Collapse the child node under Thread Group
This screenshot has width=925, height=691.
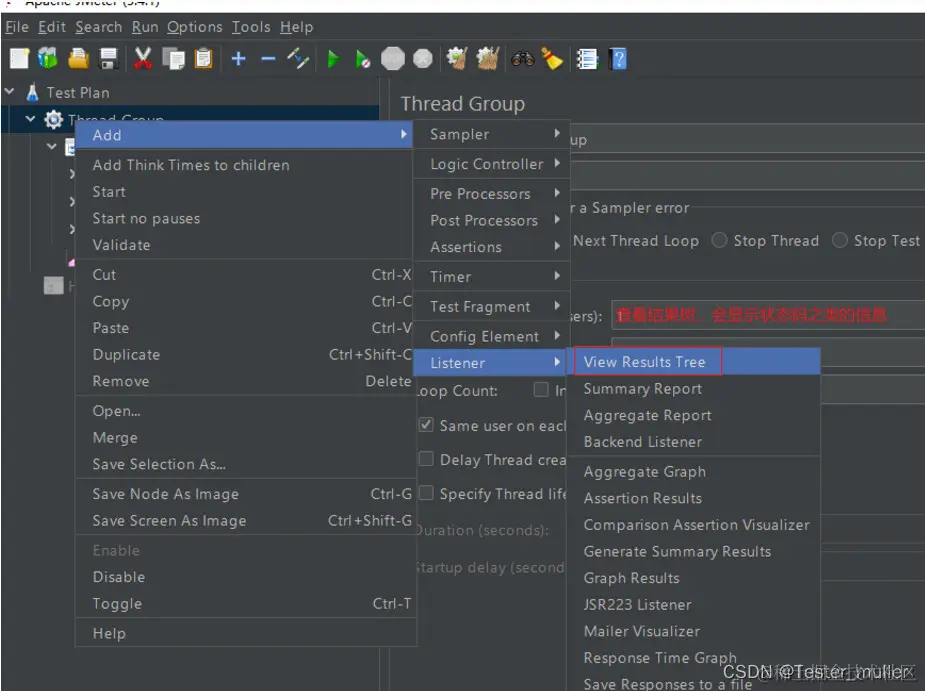[x=52, y=146]
